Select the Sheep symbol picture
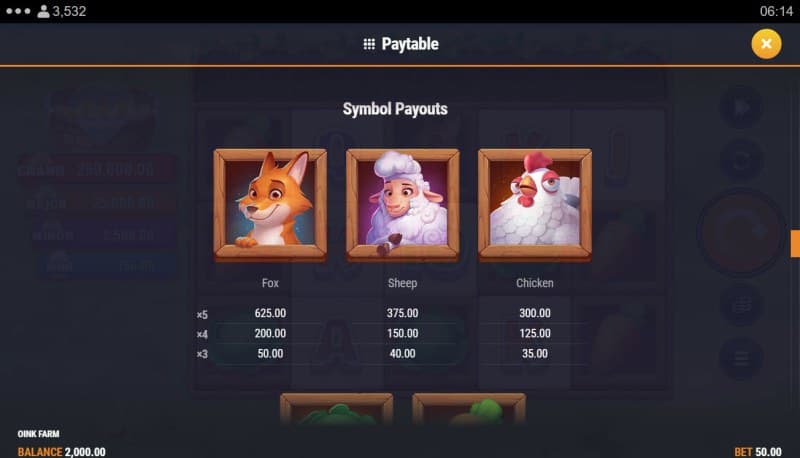 403,204
